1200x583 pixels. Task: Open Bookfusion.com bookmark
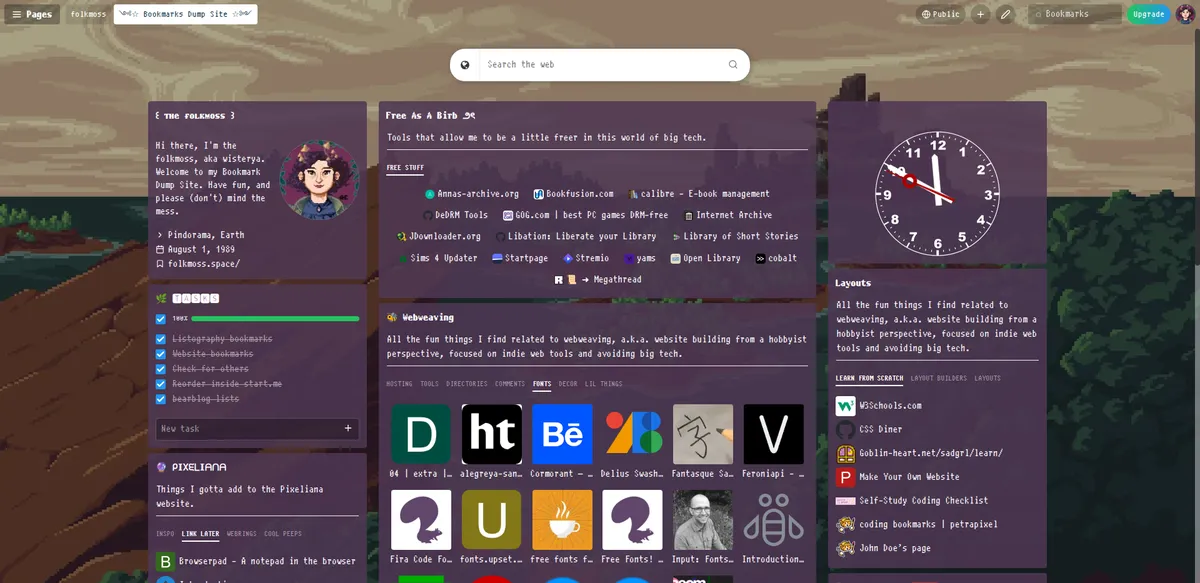click(573, 194)
